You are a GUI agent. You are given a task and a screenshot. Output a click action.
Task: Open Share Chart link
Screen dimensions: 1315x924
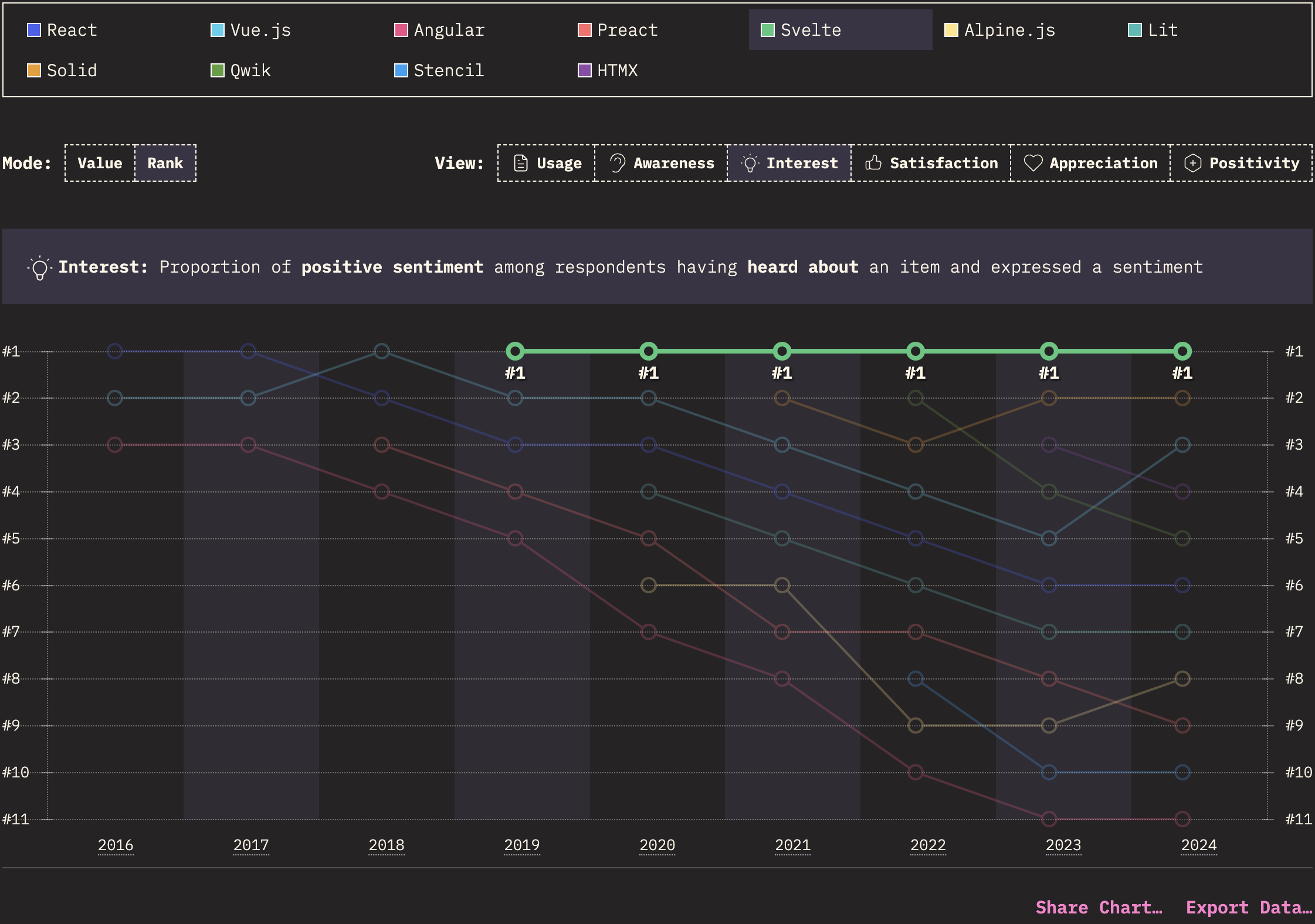coord(1099,908)
